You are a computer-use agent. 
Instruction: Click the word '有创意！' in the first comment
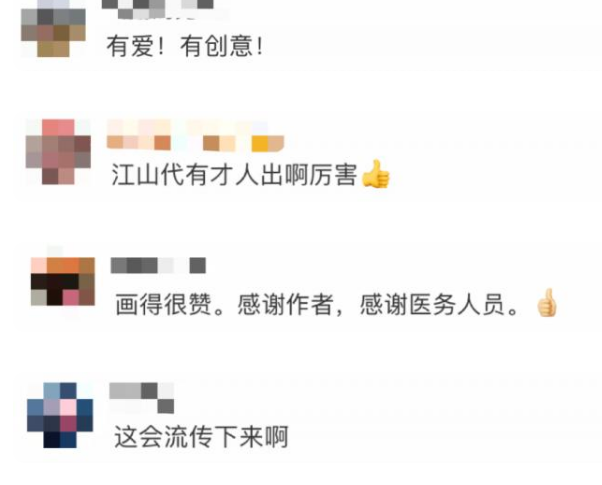[x=222, y=46]
